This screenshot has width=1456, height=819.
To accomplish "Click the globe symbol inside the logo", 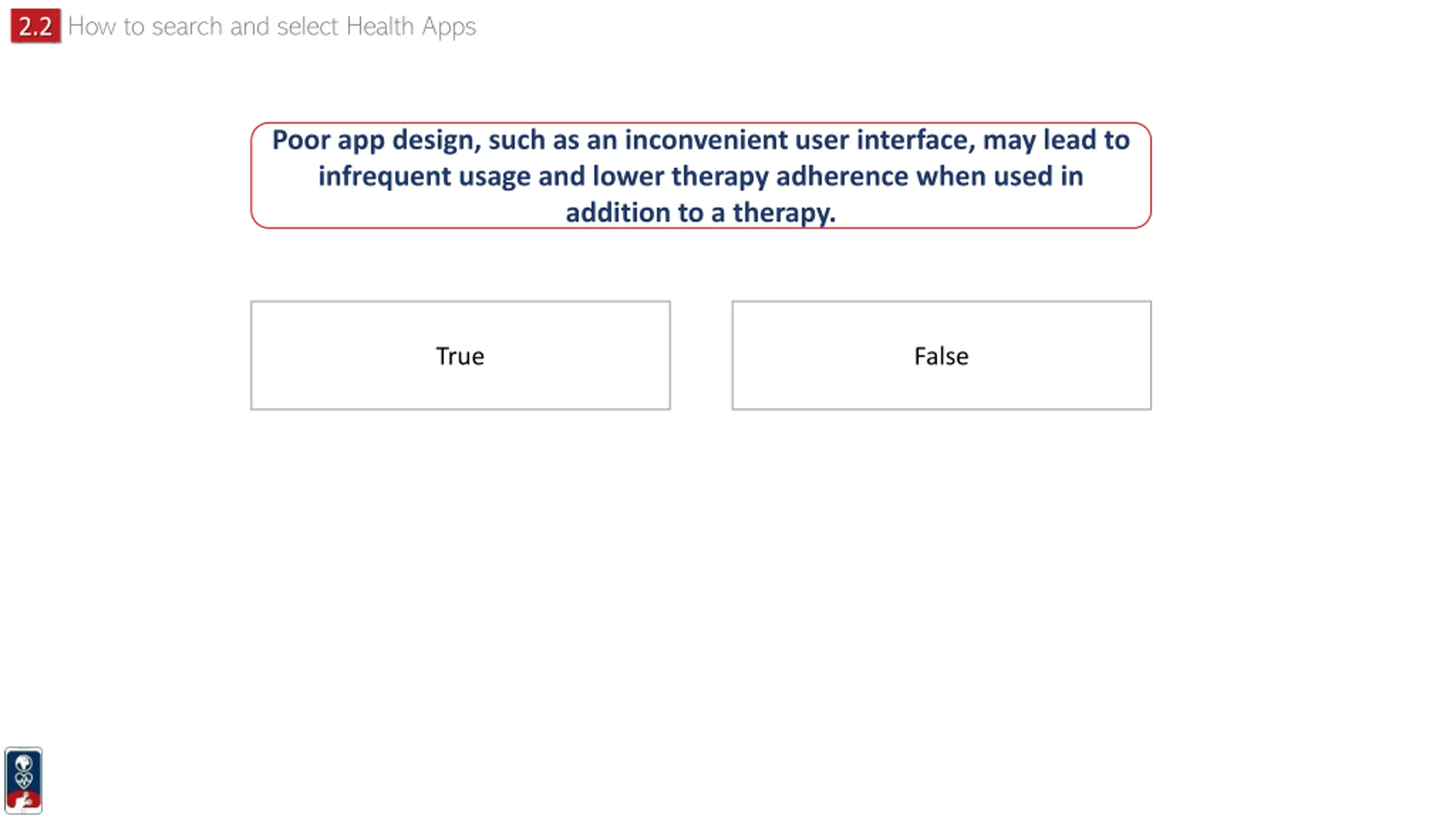I will [23, 763].
